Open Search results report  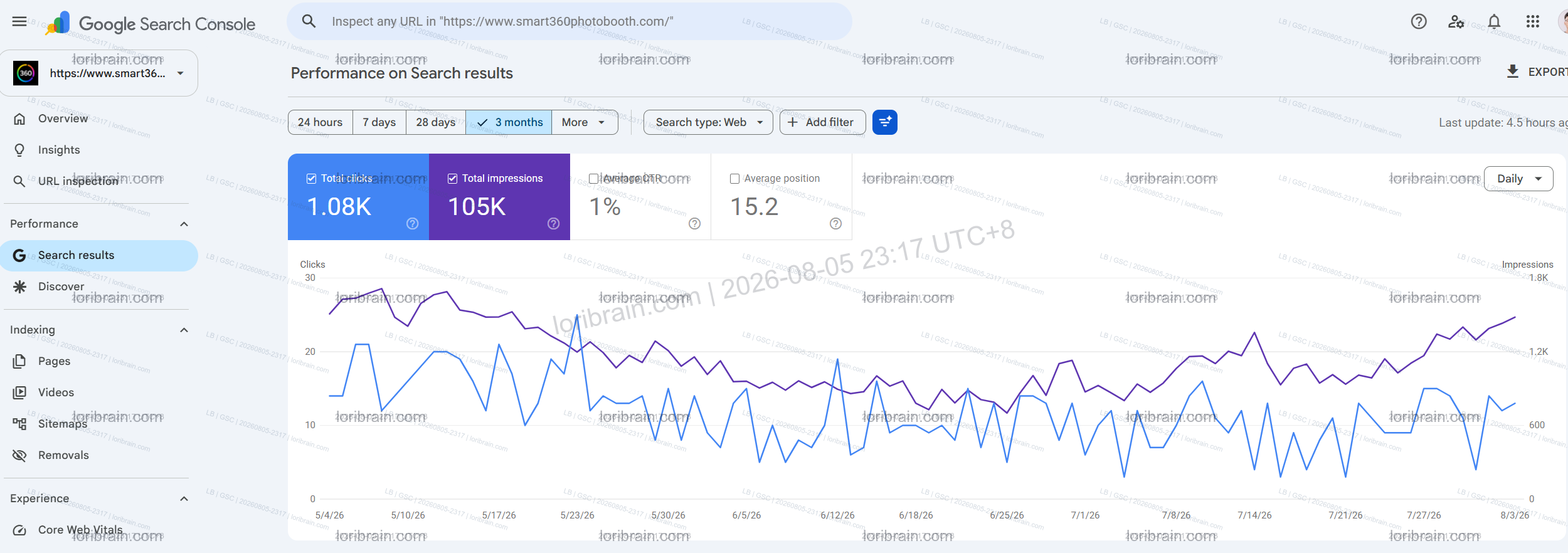click(99, 255)
